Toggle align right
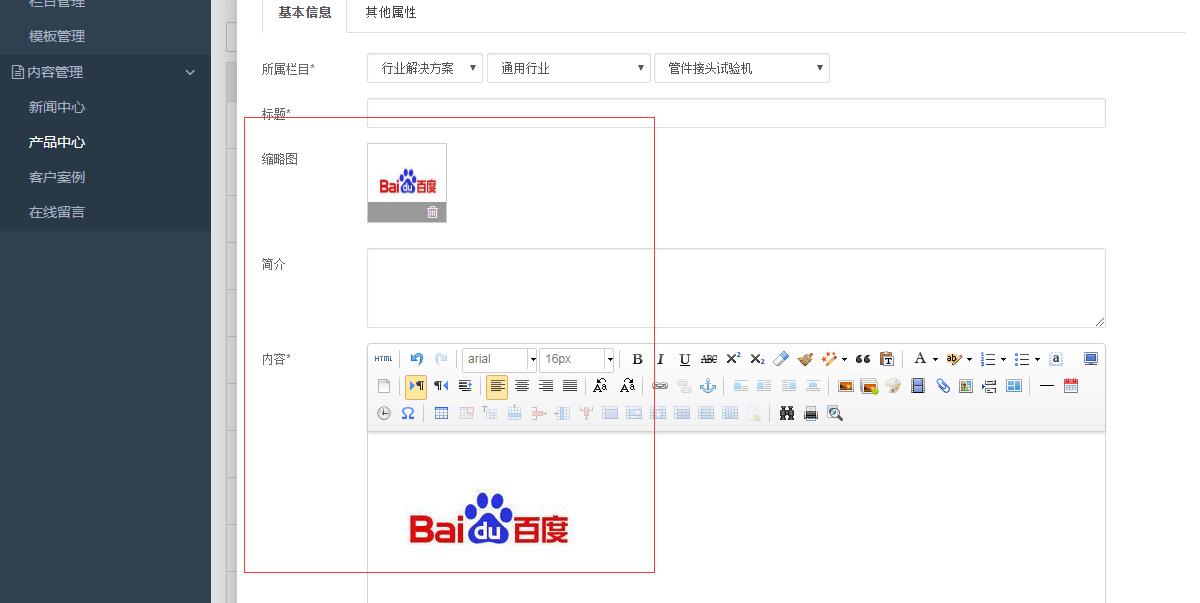The width and height of the screenshot is (1200, 603). (546, 386)
